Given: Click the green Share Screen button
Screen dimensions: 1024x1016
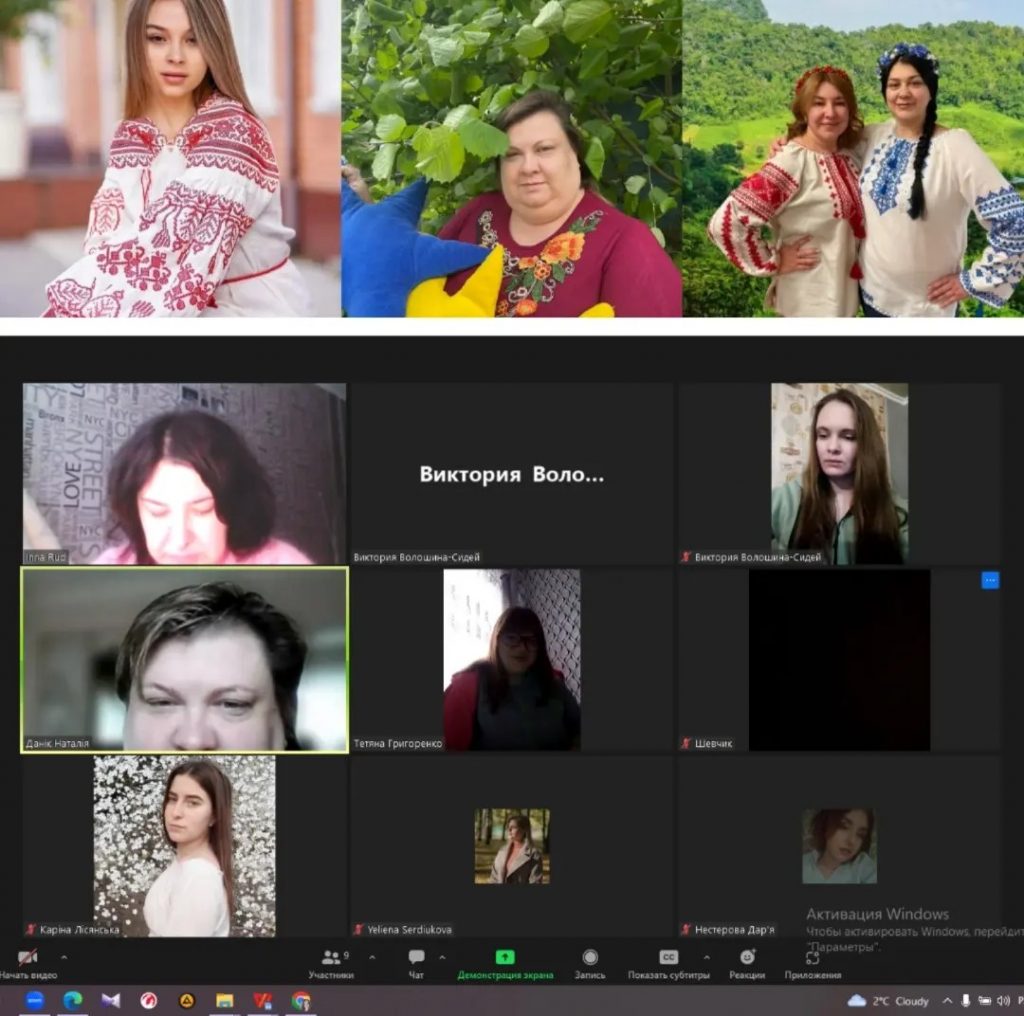Looking at the screenshot, I should [x=505, y=958].
